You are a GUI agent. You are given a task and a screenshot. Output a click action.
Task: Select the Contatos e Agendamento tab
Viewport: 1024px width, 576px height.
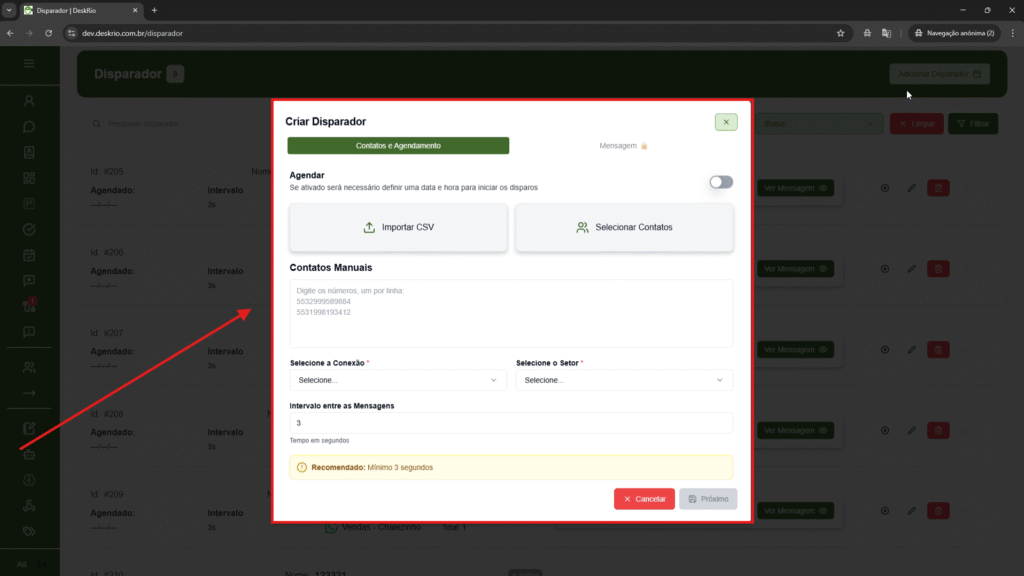(x=398, y=146)
